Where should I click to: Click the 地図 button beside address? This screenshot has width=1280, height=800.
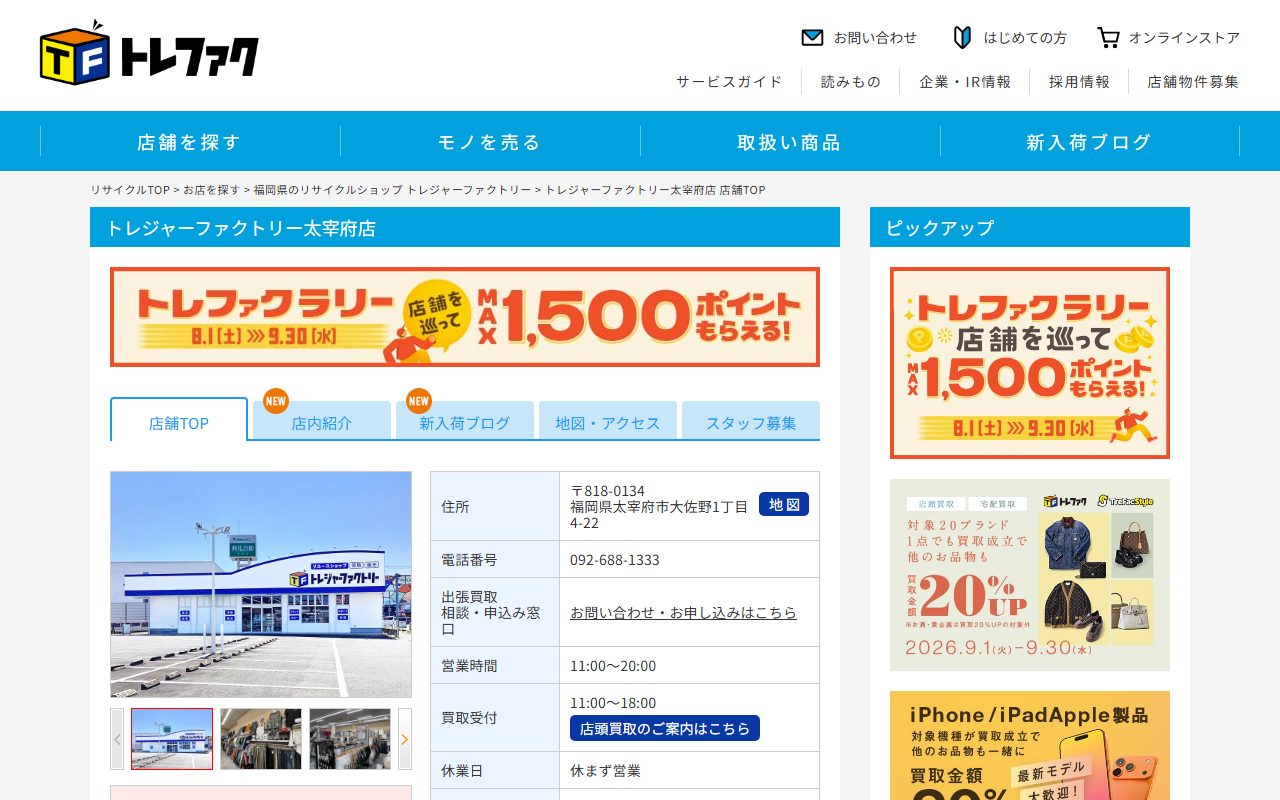point(784,504)
